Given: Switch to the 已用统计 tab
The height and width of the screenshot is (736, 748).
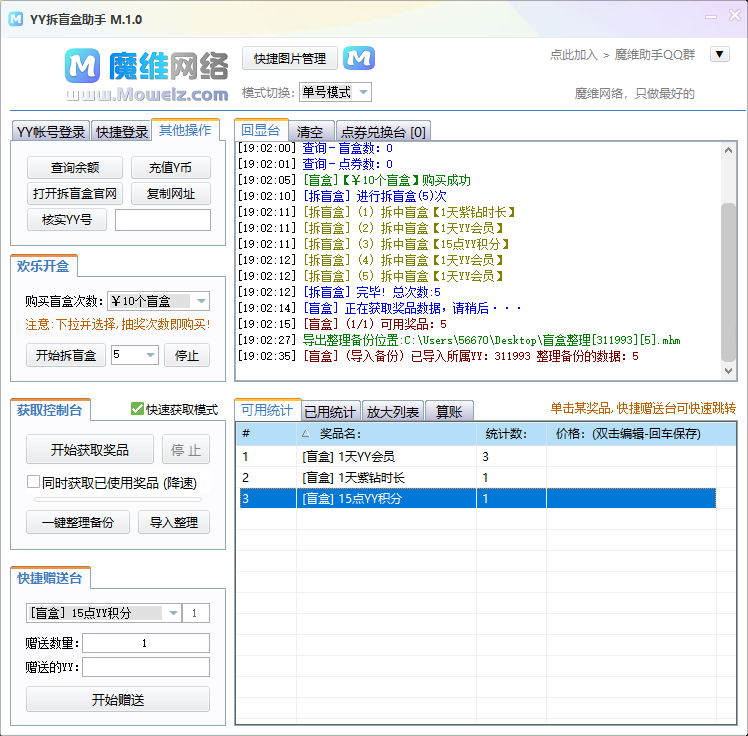Looking at the screenshot, I should (x=330, y=412).
